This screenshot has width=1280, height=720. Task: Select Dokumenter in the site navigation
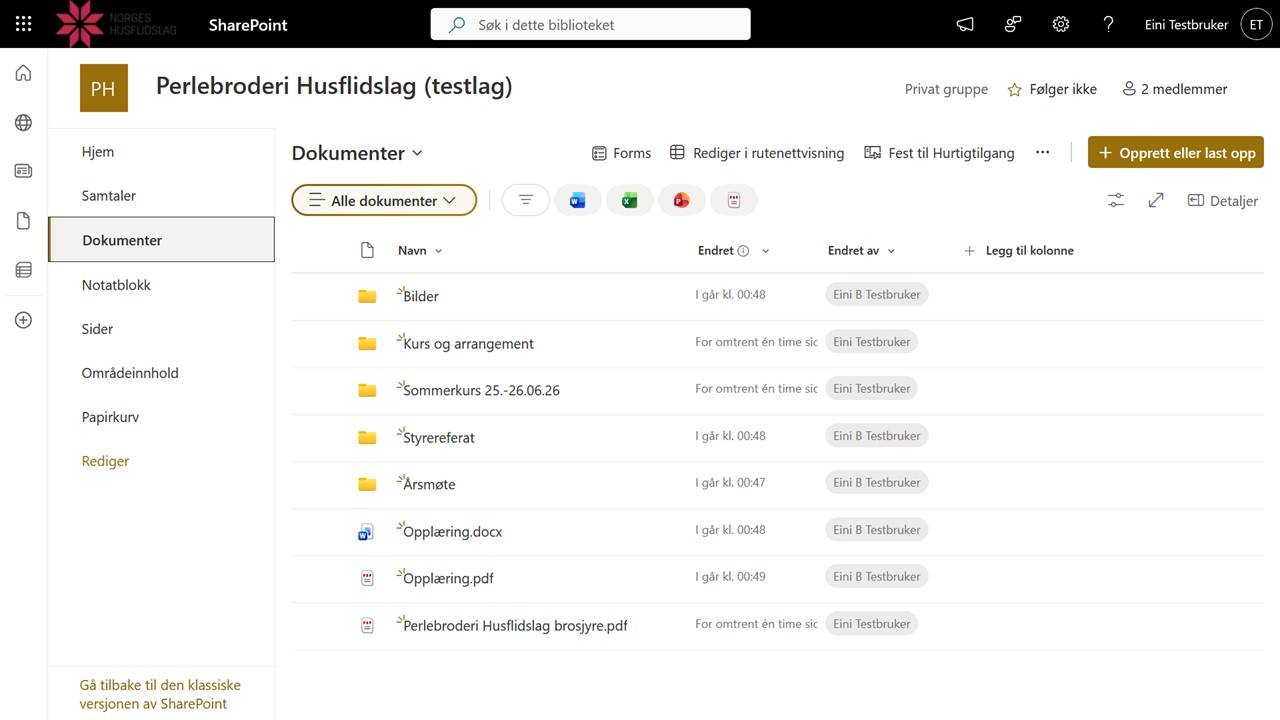(161, 240)
